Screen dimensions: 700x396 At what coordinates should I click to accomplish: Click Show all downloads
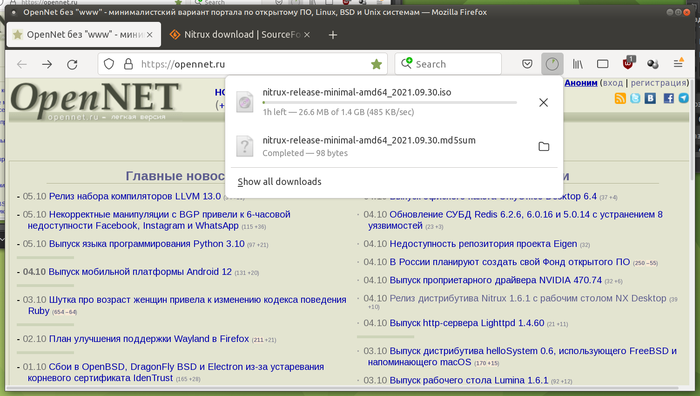coord(279,182)
